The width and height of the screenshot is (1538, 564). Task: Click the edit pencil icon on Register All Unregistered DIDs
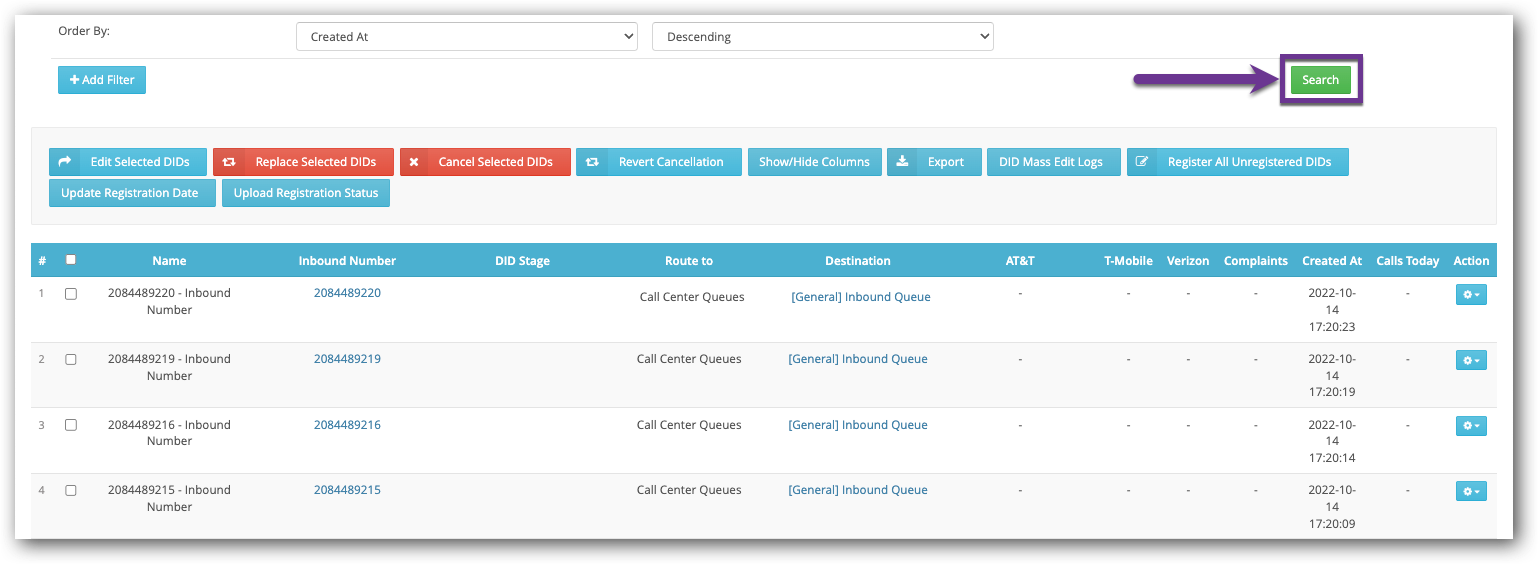pos(1142,162)
